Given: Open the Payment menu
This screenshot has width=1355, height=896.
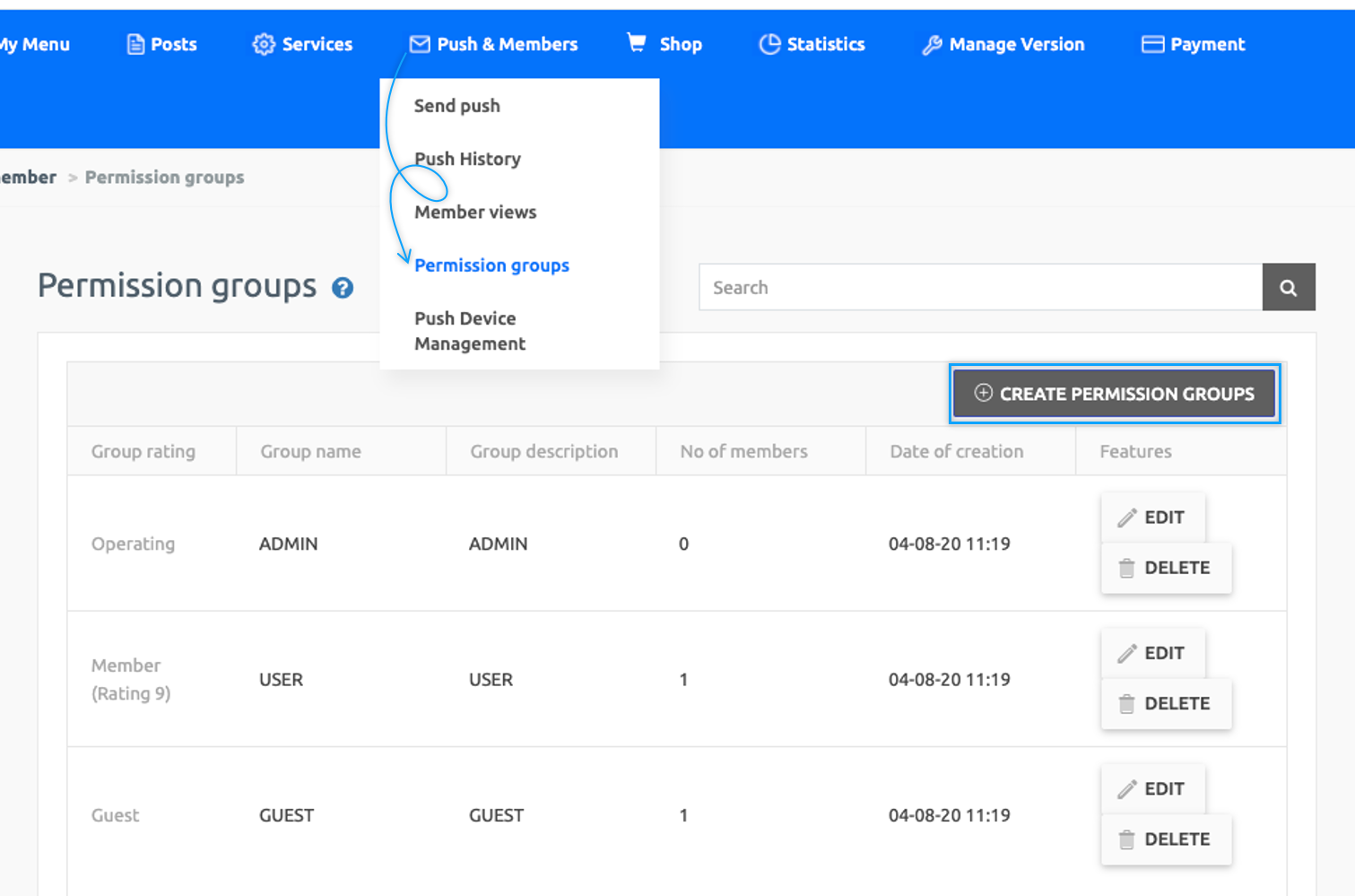Looking at the screenshot, I should [1194, 44].
